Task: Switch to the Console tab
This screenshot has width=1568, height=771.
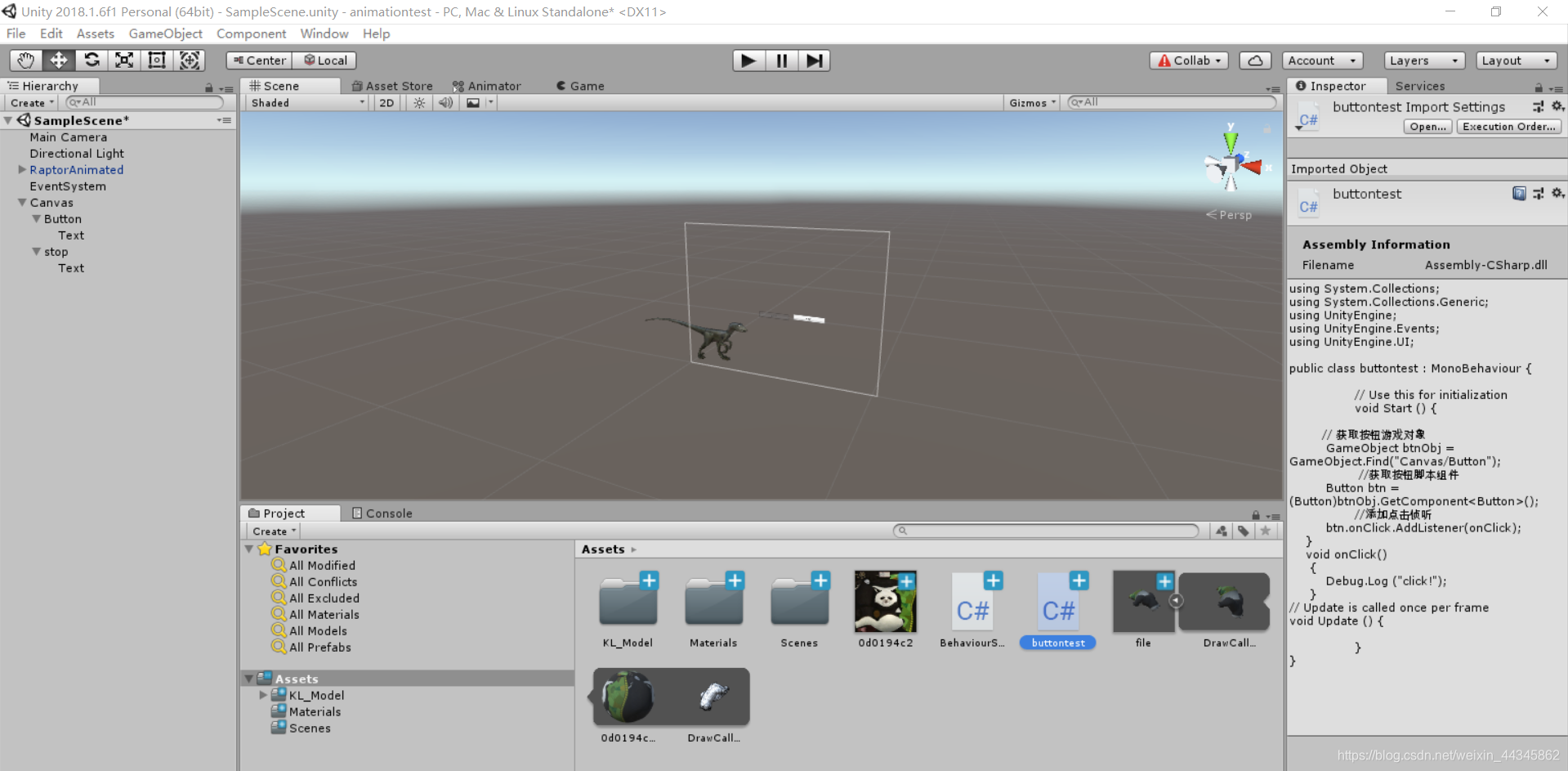Action: pos(382,513)
